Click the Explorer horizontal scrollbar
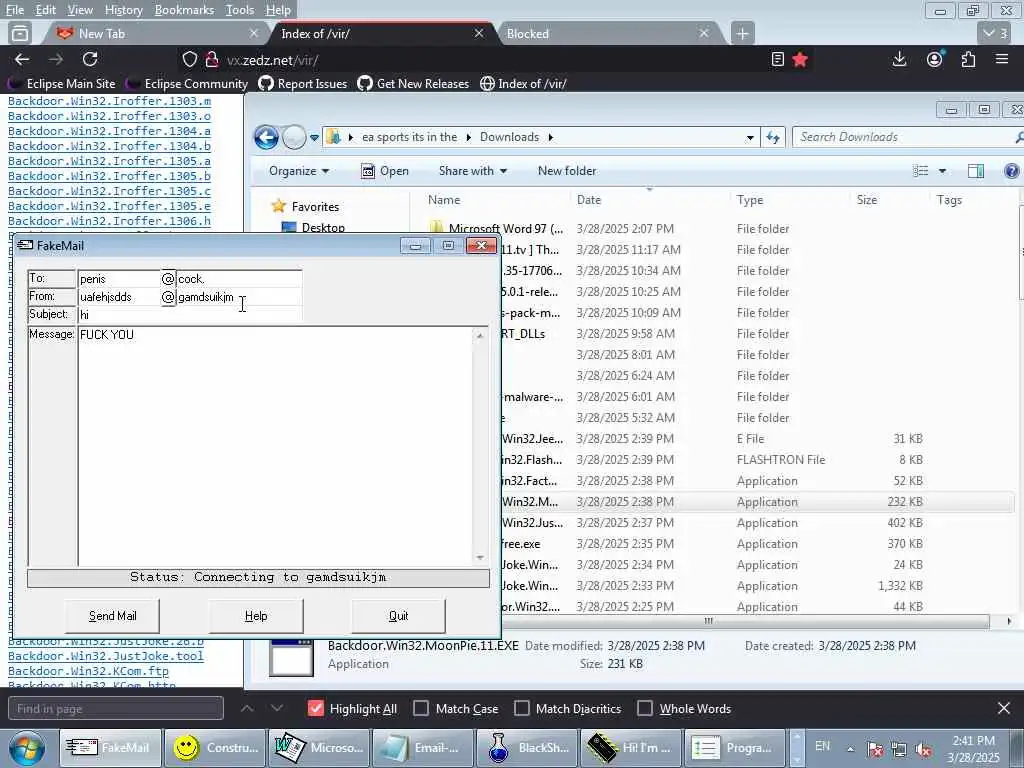 pyautogui.click(x=709, y=621)
